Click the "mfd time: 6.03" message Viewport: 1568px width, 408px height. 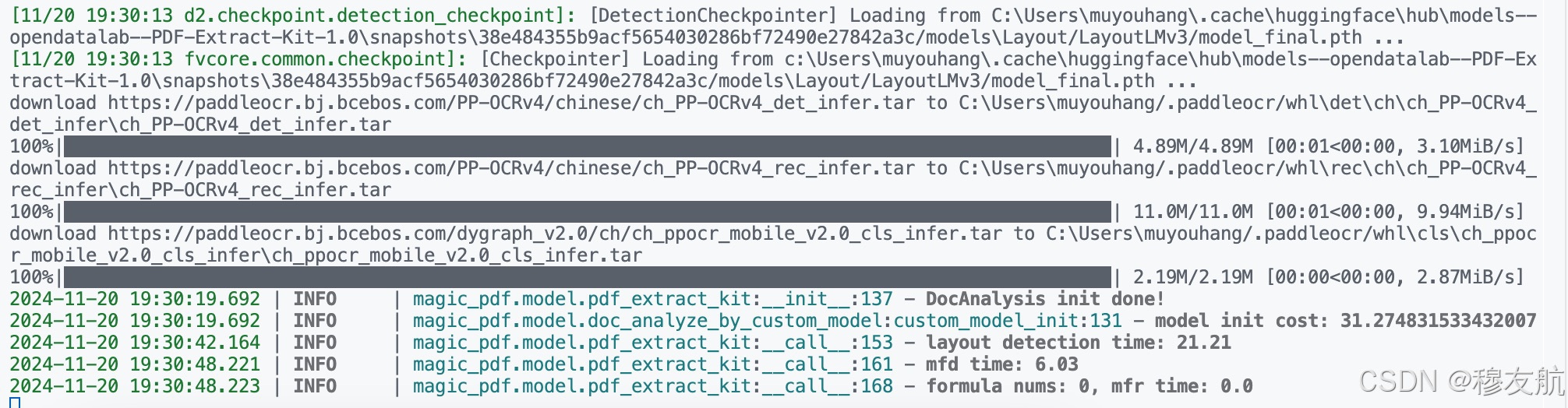(x=1002, y=364)
